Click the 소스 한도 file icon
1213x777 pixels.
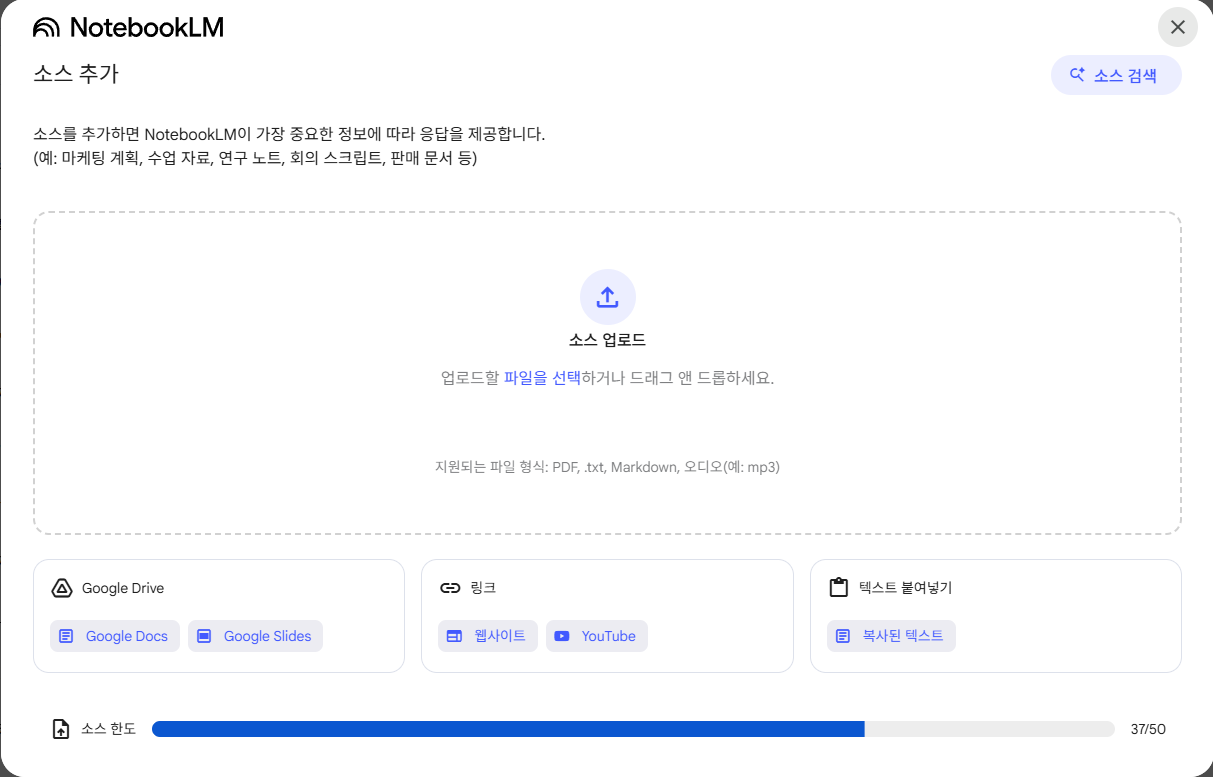click(61, 729)
